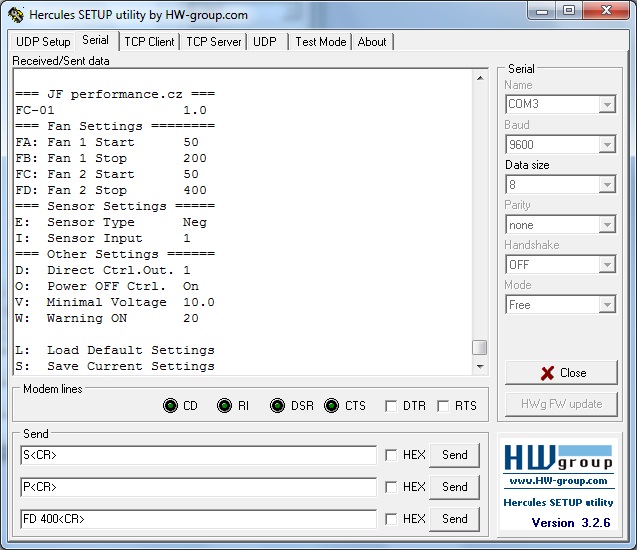637x550 pixels.
Task: Click the CTS modem line indicator
Action: click(332, 406)
